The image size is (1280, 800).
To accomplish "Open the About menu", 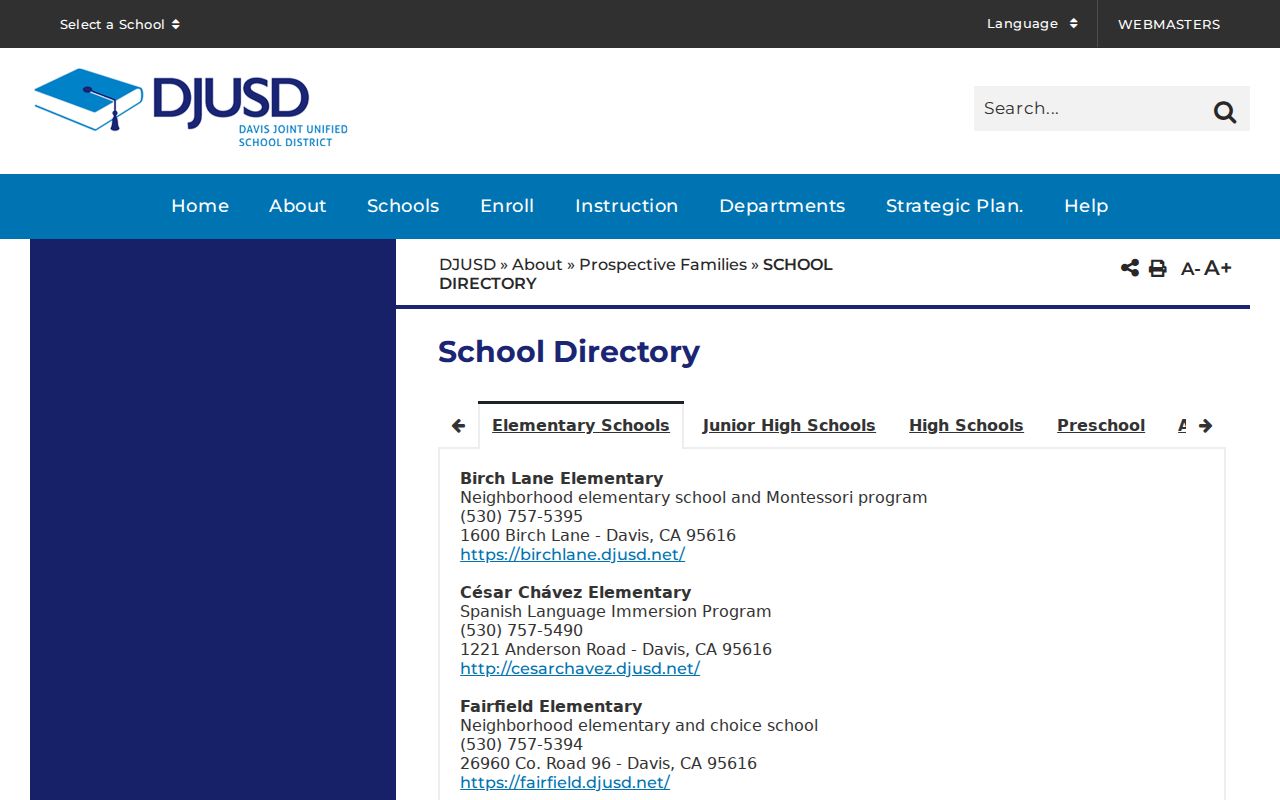I will (298, 206).
